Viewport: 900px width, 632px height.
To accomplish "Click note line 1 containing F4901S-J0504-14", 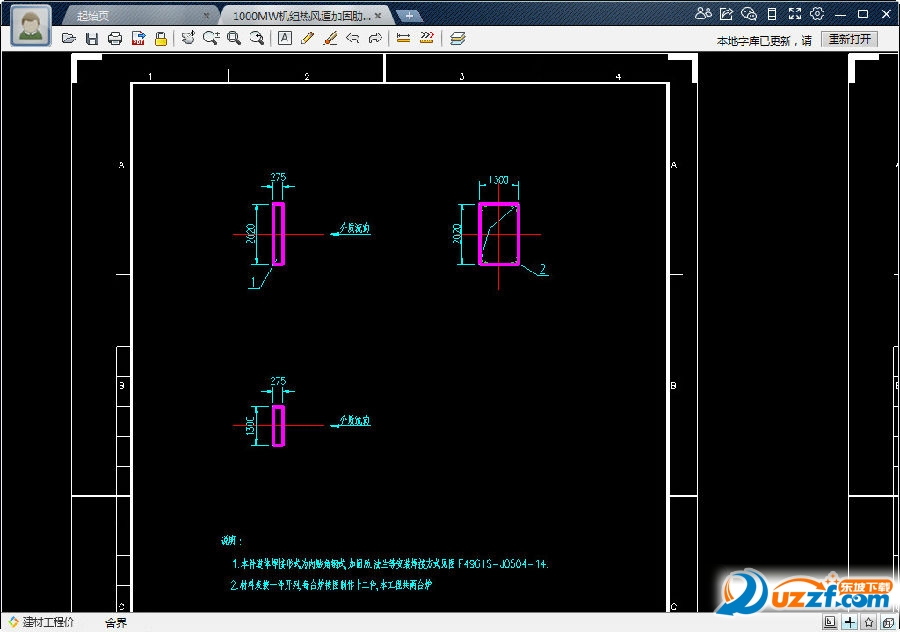I will pyautogui.click(x=390, y=564).
